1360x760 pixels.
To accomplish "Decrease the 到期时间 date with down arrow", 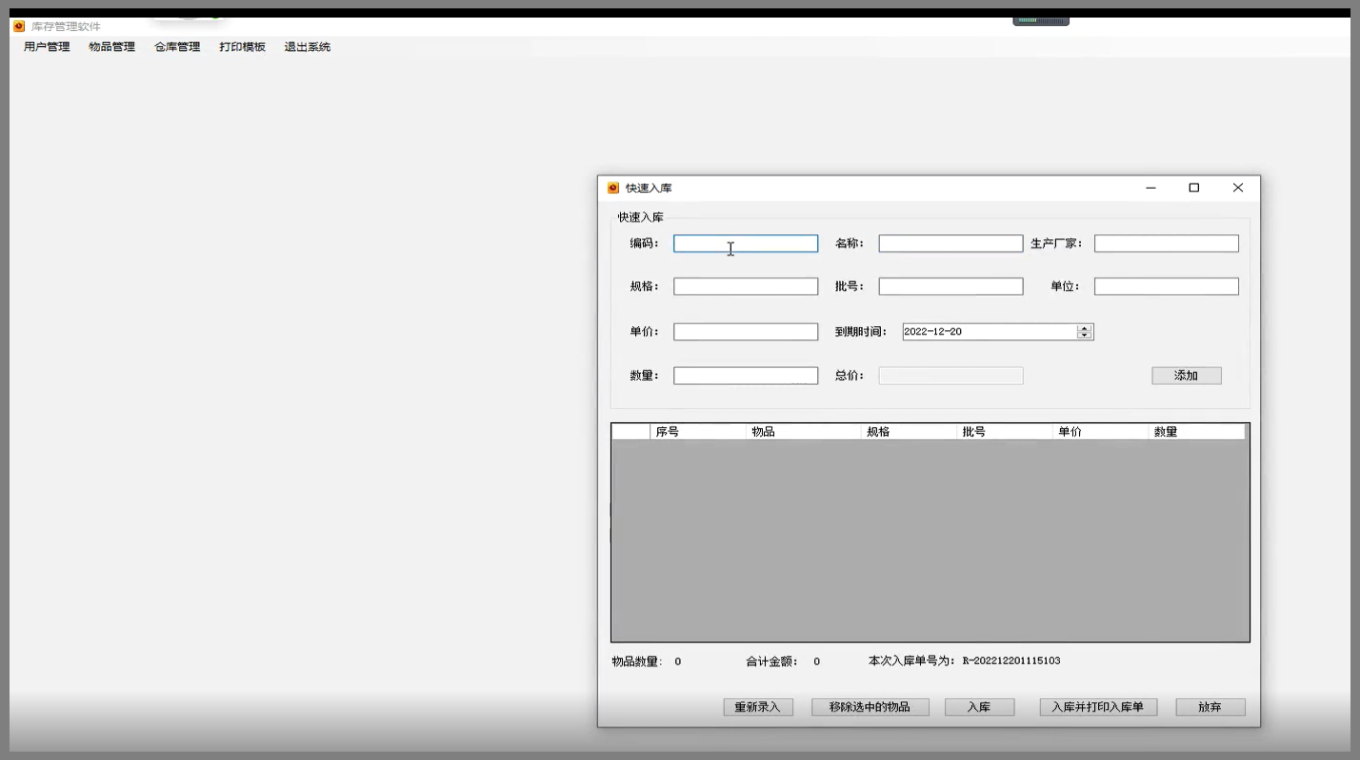I will pos(1085,336).
